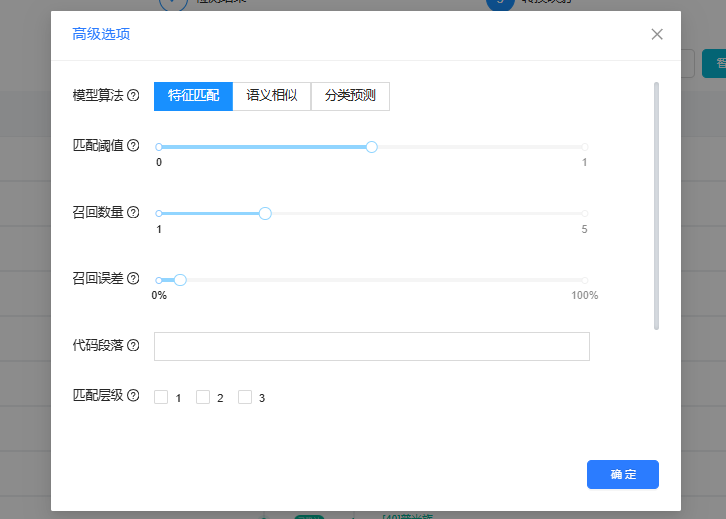Click help icon beside 匹配阈值
The image size is (726, 519).
[x=133, y=146]
